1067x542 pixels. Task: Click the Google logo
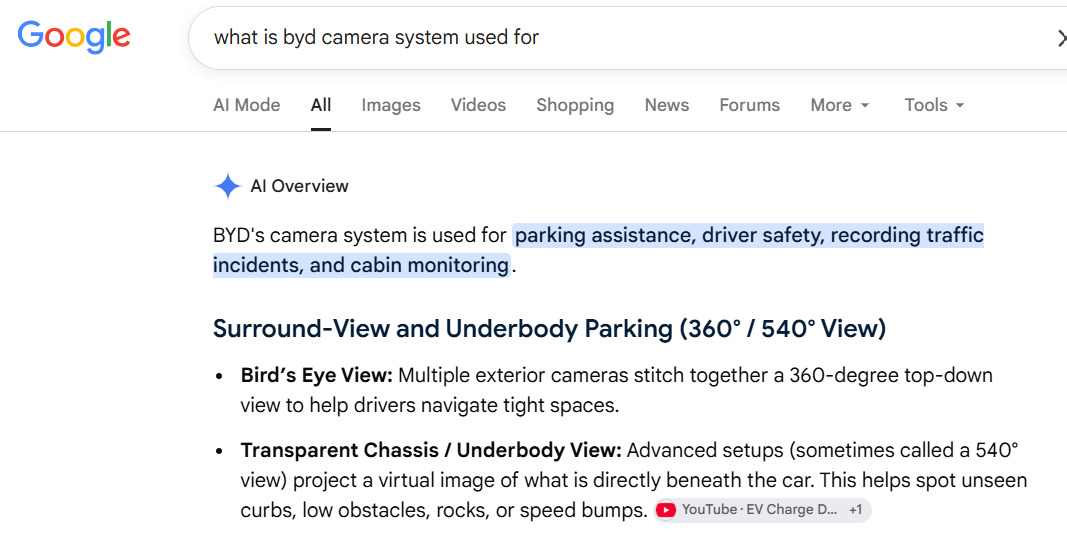coord(73,37)
